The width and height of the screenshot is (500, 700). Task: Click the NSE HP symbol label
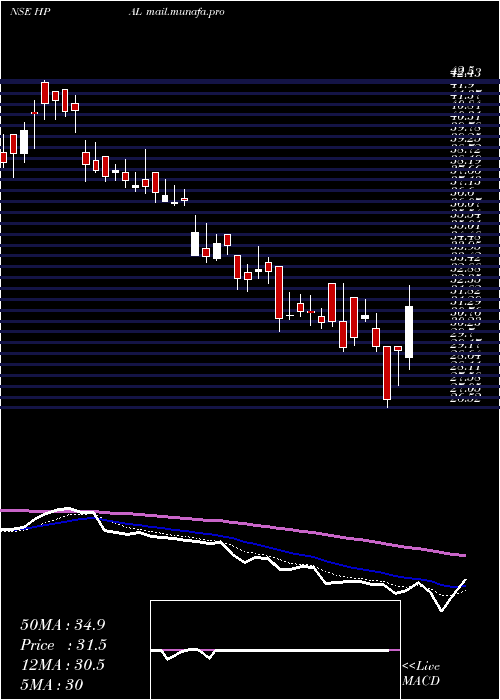(x=29, y=12)
